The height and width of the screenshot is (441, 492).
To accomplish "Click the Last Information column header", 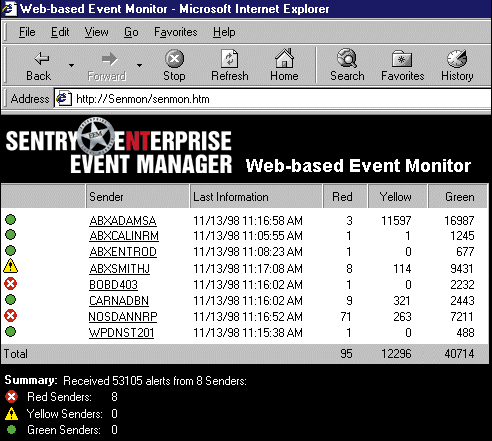I will 256,196.
